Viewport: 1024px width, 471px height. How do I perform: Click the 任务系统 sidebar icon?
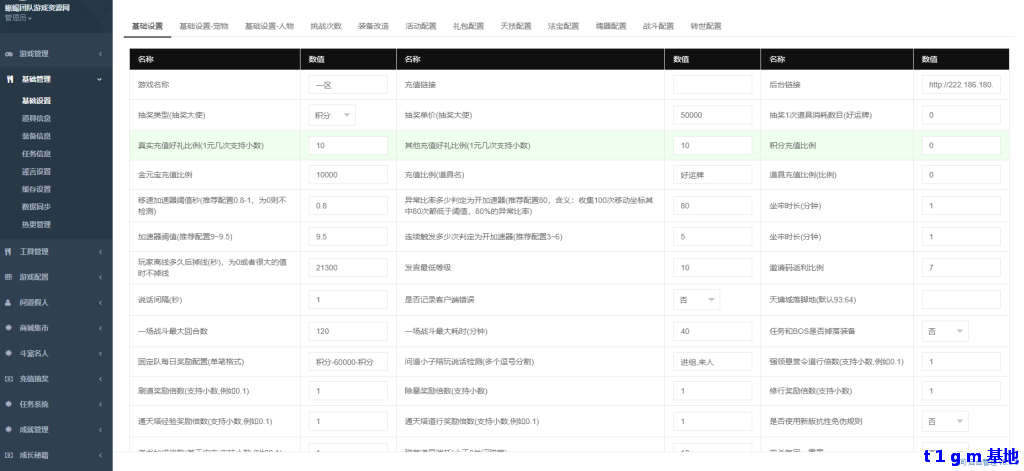tap(9, 404)
